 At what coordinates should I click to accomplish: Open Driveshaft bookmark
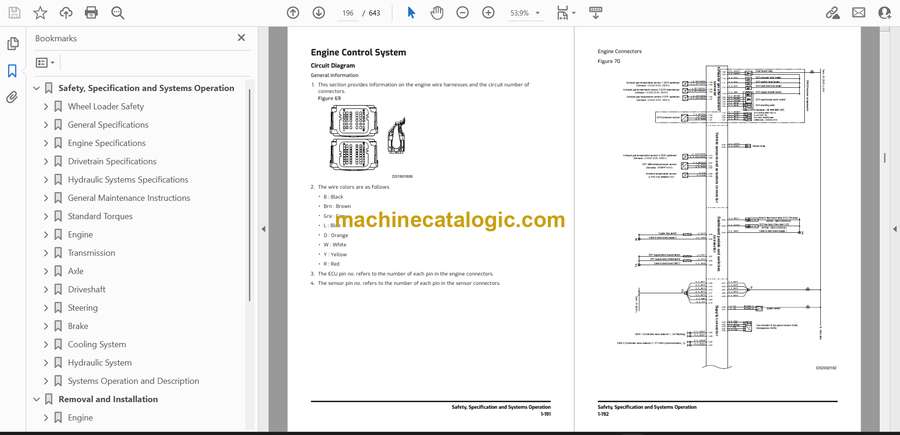tap(87, 290)
